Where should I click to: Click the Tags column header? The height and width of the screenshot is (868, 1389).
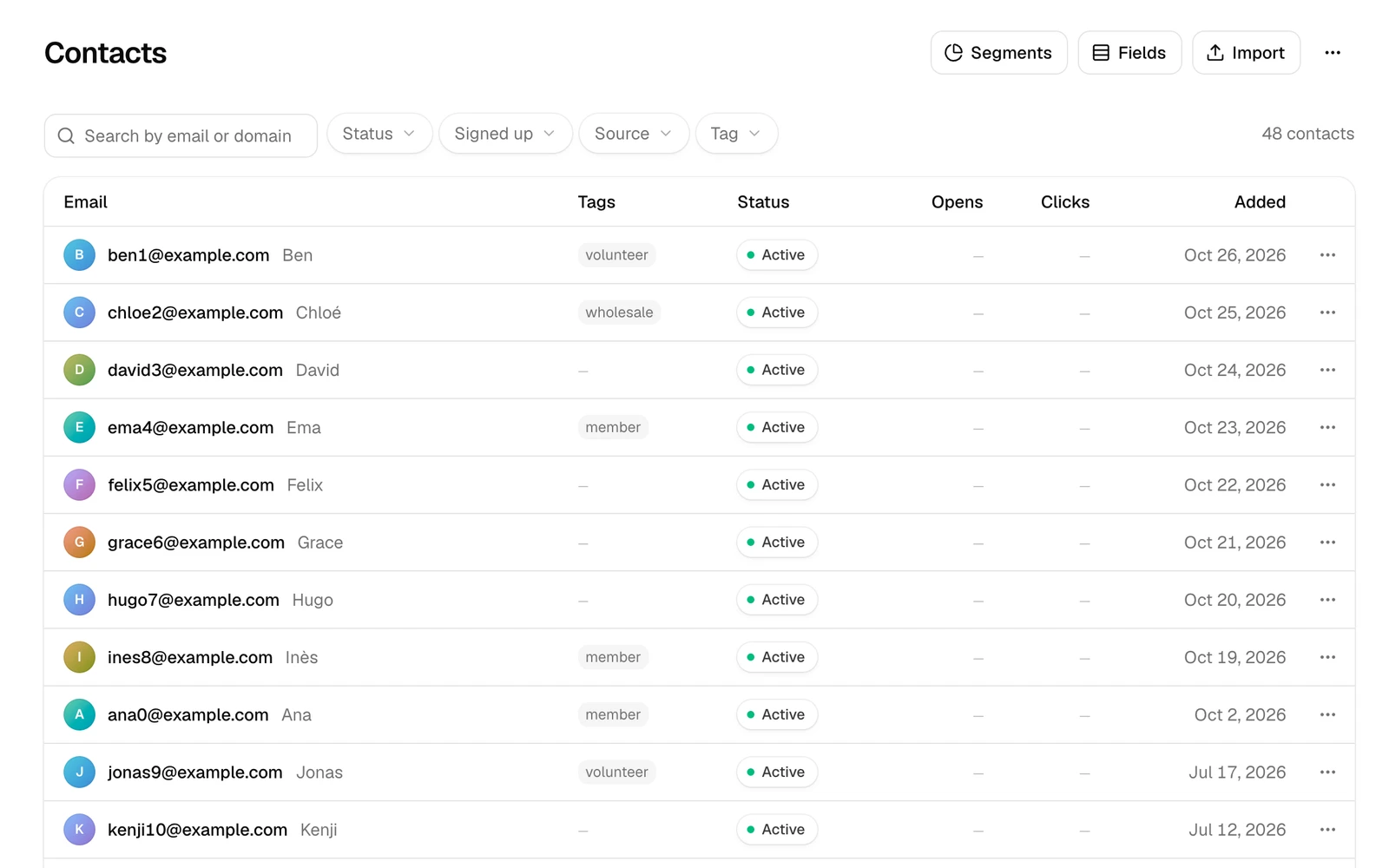596,202
